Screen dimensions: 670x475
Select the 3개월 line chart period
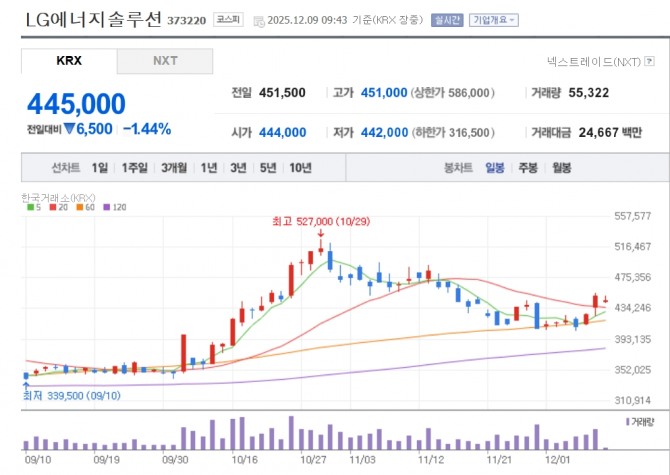pyautogui.click(x=174, y=168)
